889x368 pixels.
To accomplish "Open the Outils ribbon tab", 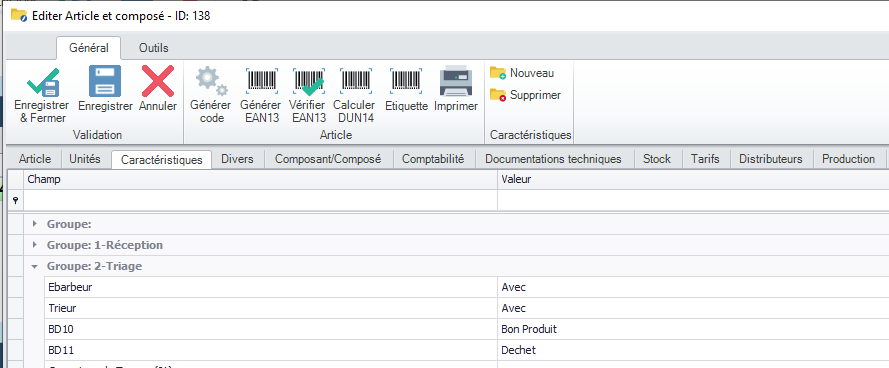I will click(x=154, y=48).
